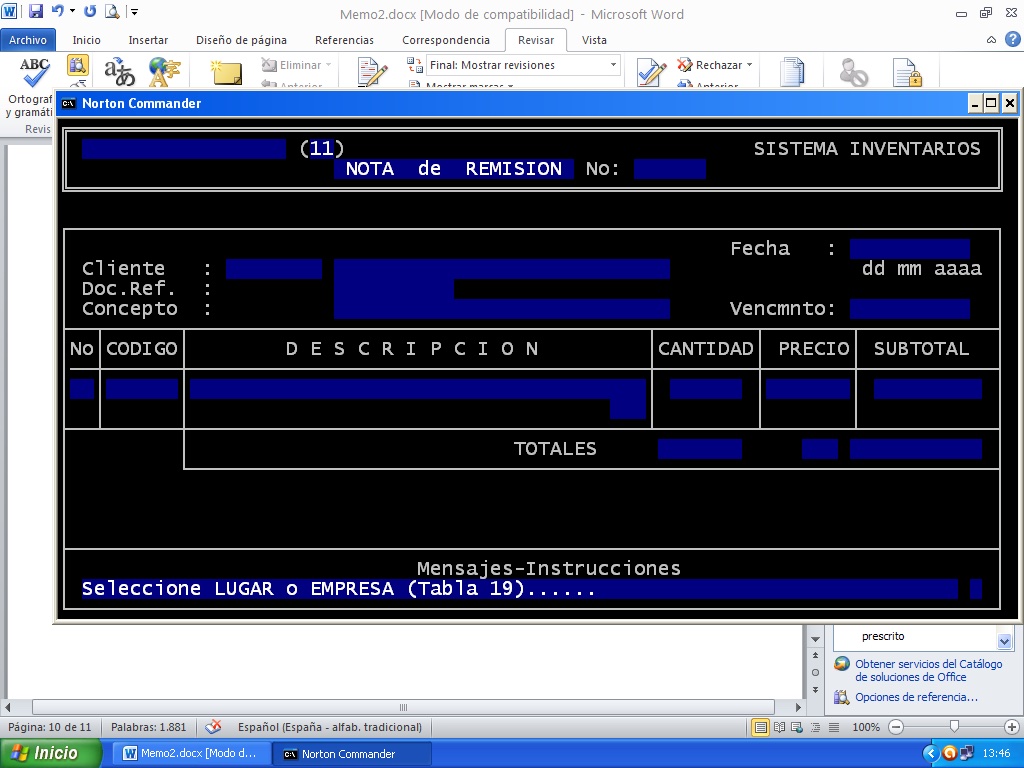1024x768 pixels.
Task: Click the spelling and grammar ABC icon
Action: [34, 73]
